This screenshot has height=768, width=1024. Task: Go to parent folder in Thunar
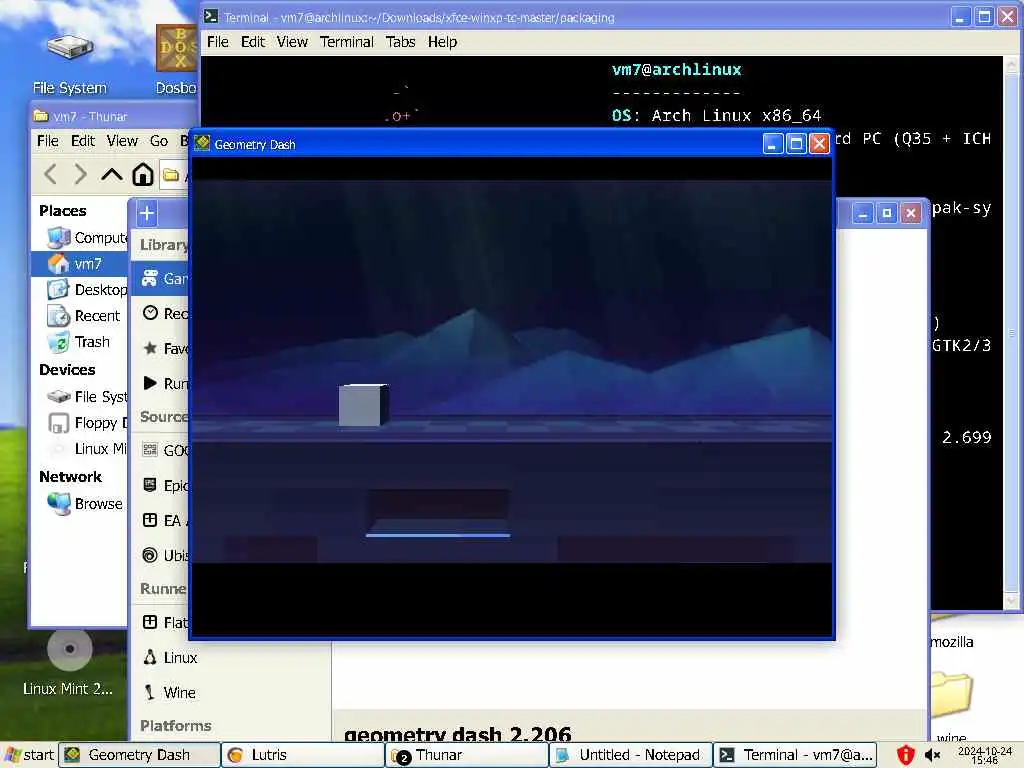[x=112, y=174]
